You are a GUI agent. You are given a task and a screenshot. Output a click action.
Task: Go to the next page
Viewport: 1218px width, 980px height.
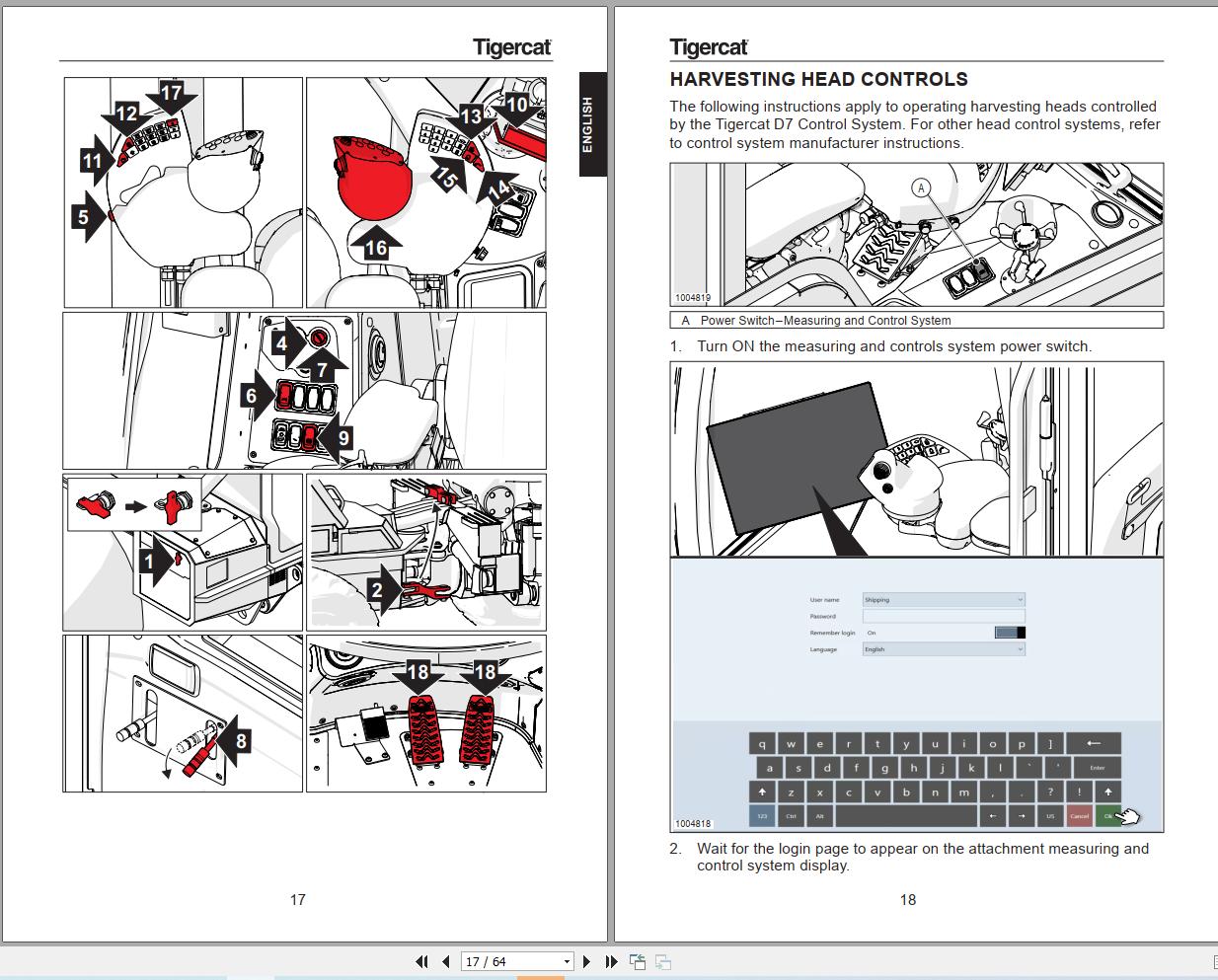coord(587,961)
